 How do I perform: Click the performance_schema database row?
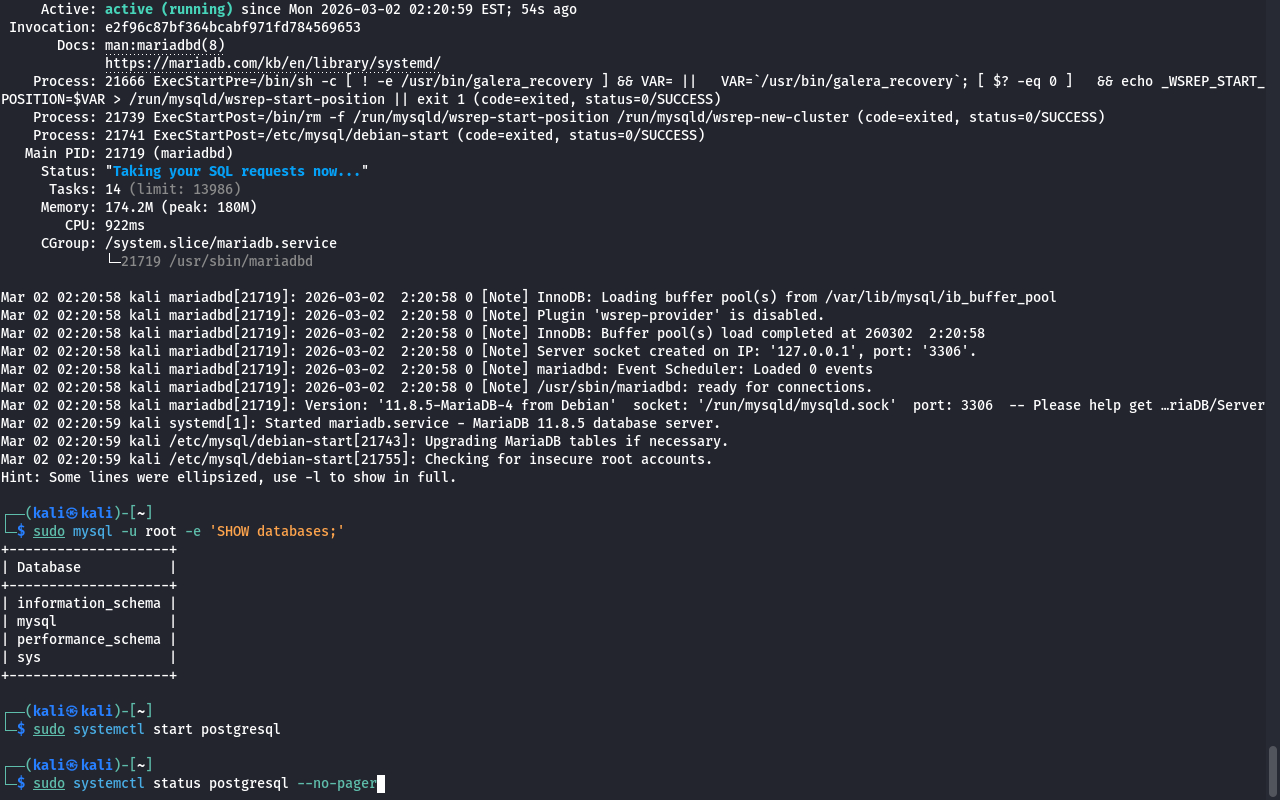[88, 639]
